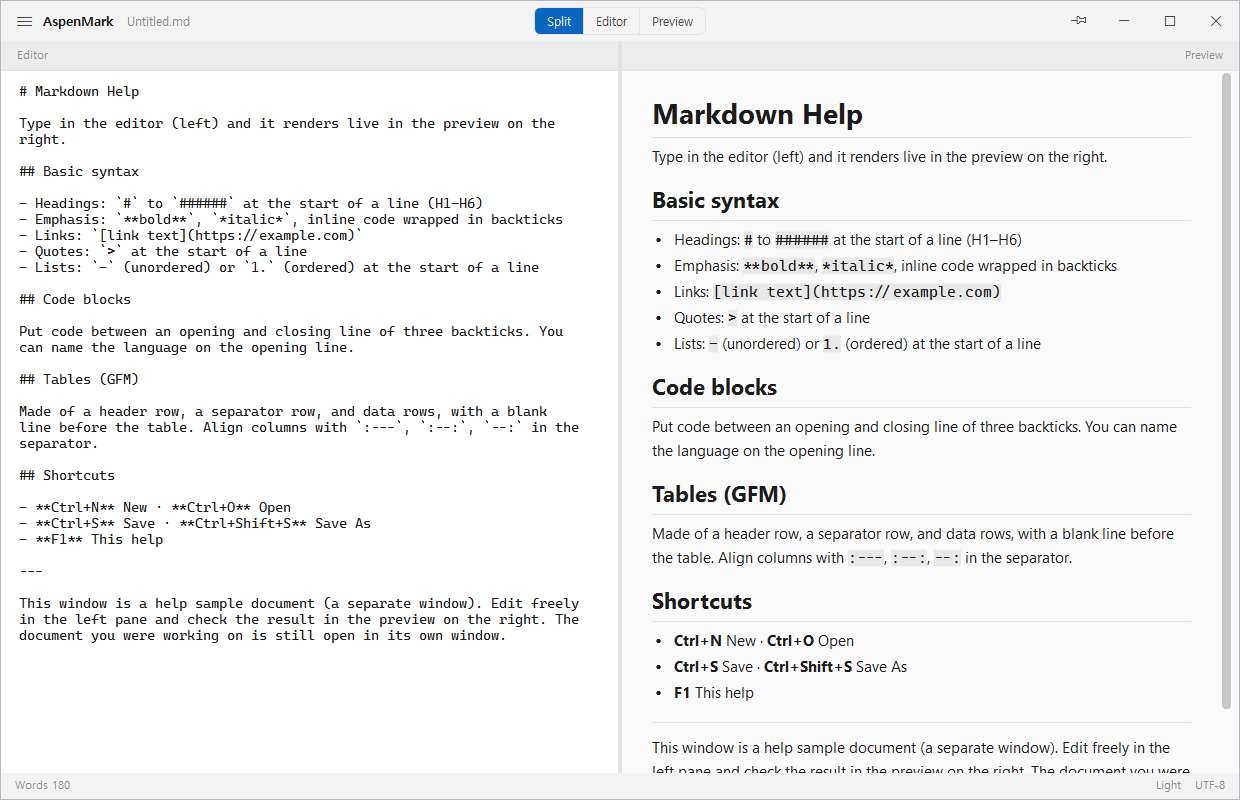Click 'Basic syntax' heading in preview
This screenshot has width=1240, height=800.
pos(715,200)
